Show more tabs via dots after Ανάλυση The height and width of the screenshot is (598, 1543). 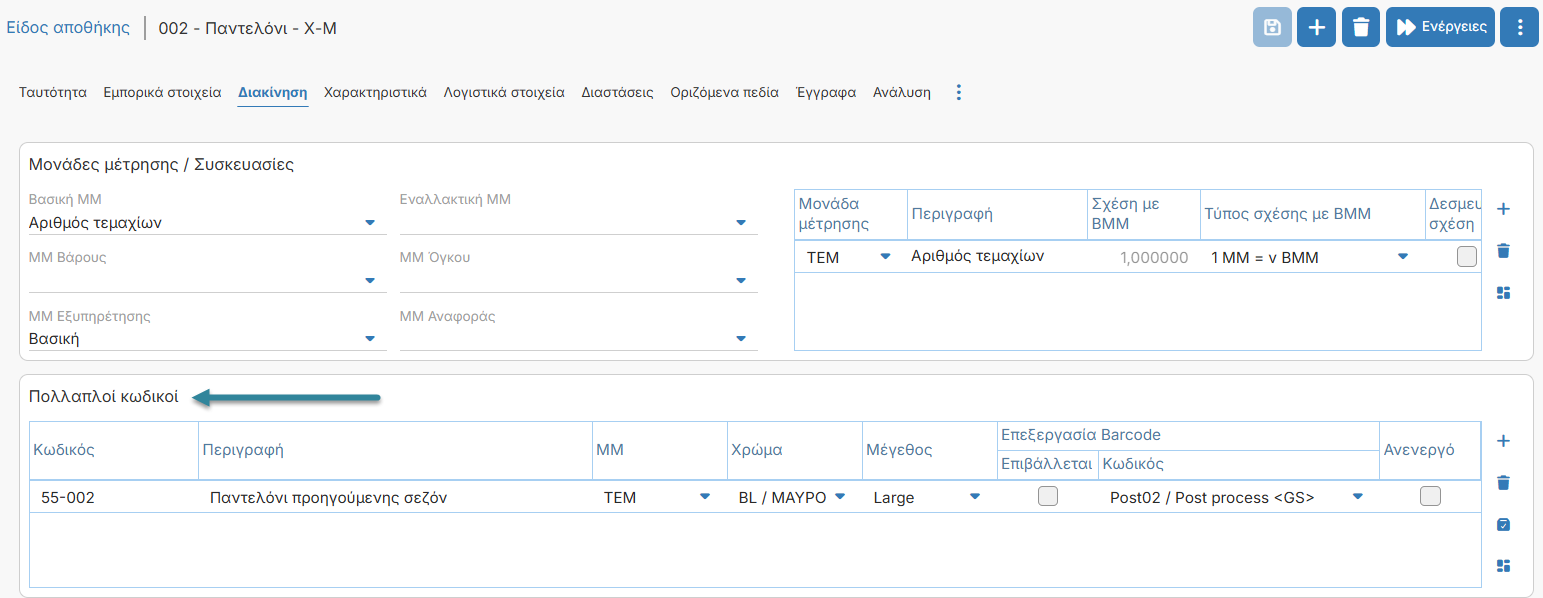959,92
